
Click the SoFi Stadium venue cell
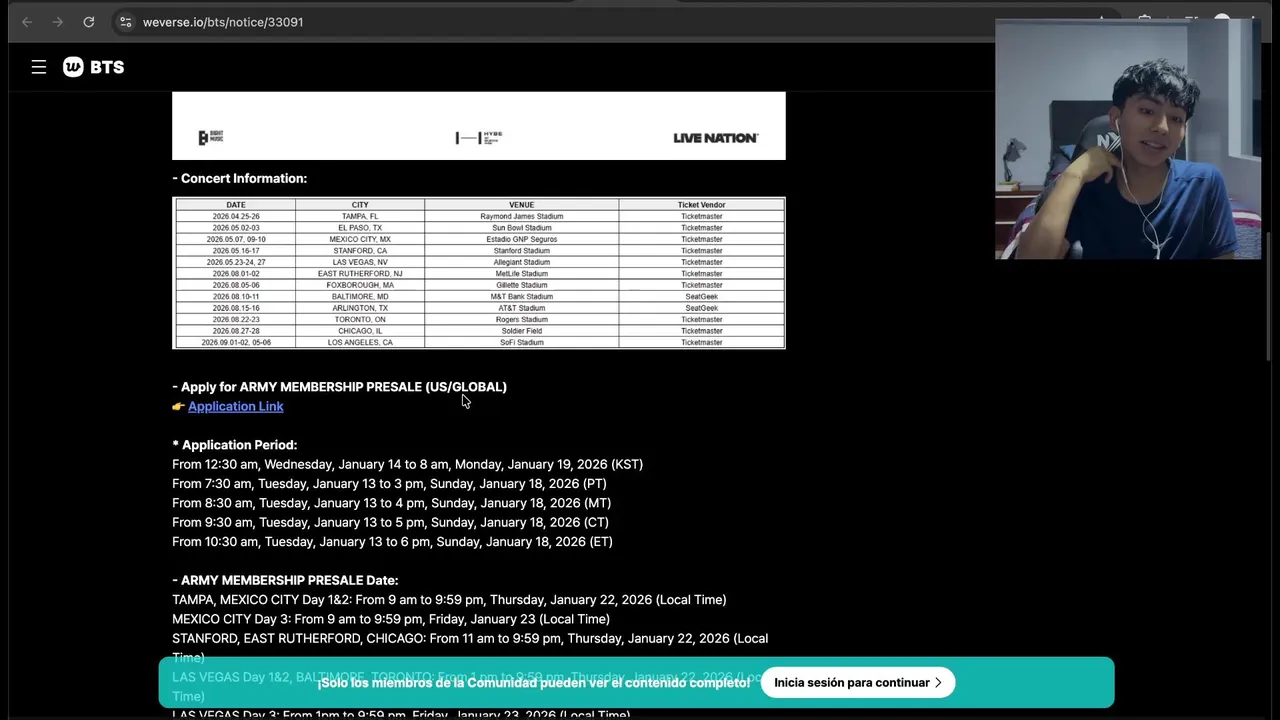(x=521, y=343)
